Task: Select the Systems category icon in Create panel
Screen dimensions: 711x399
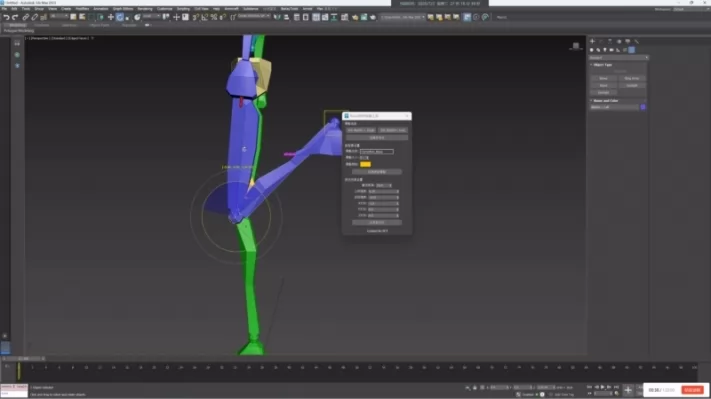Action: point(632,50)
